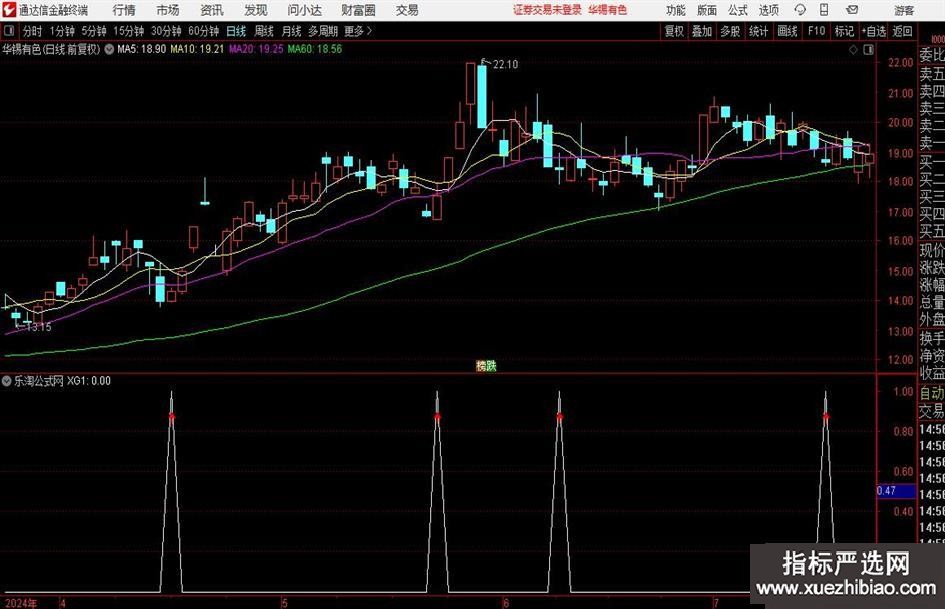Select the 月线 period tab
The width and height of the screenshot is (945, 609).
click(x=291, y=31)
